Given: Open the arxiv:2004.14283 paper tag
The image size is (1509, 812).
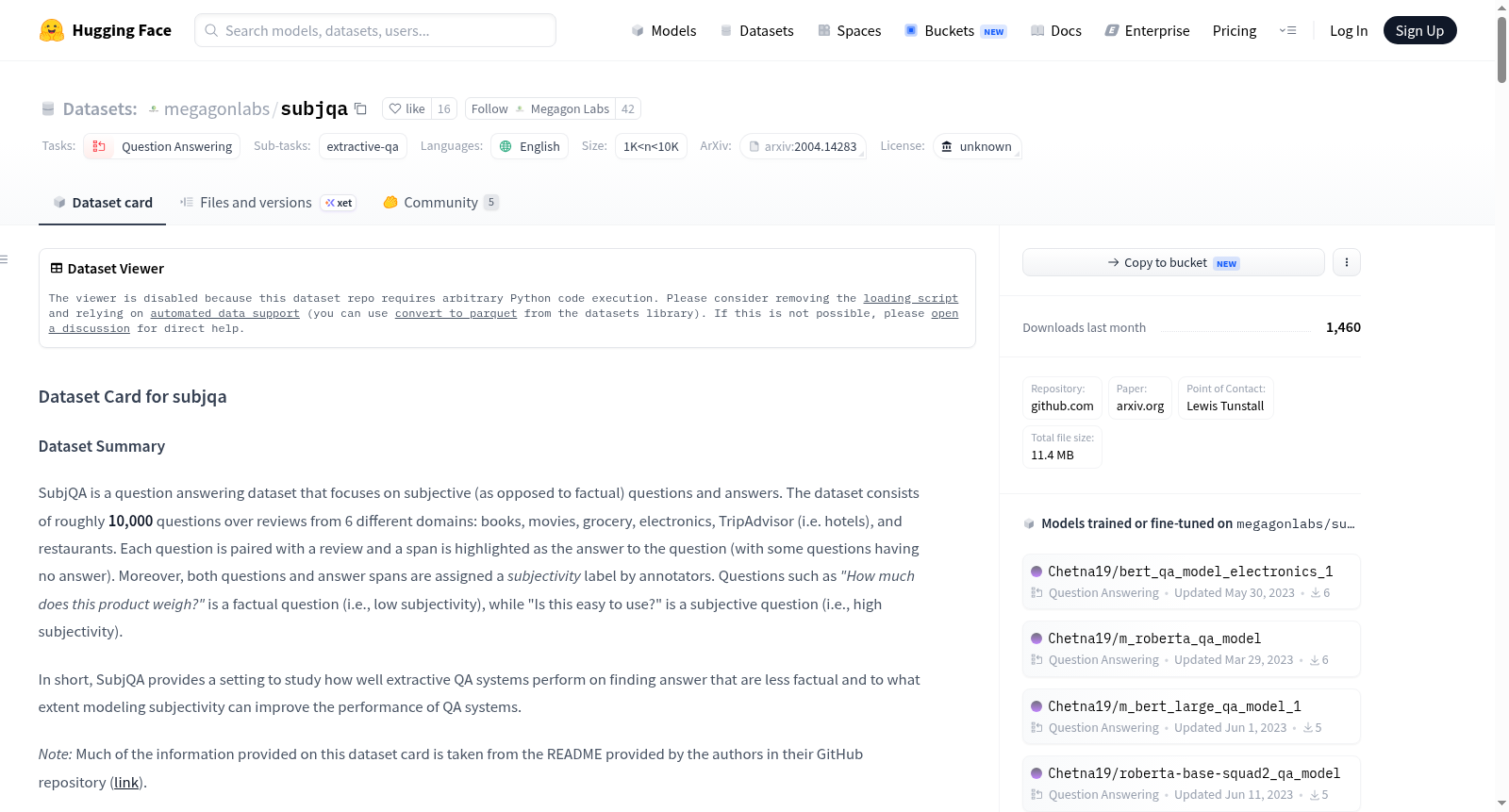Looking at the screenshot, I should coord(803,146).
